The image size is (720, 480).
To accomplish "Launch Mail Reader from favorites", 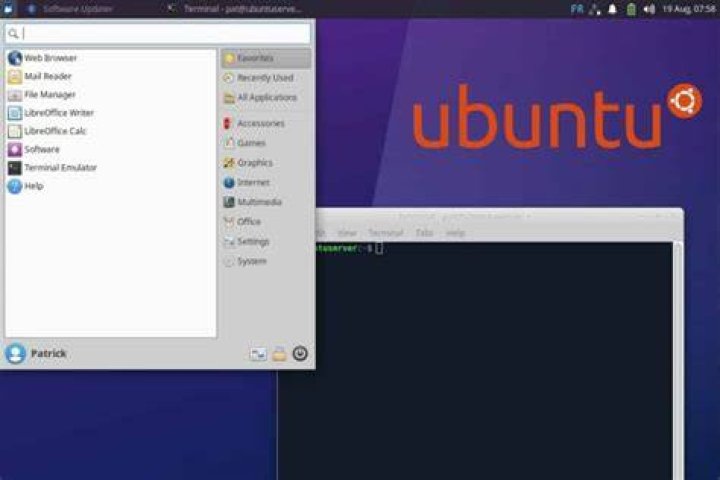I will point(111,76).
